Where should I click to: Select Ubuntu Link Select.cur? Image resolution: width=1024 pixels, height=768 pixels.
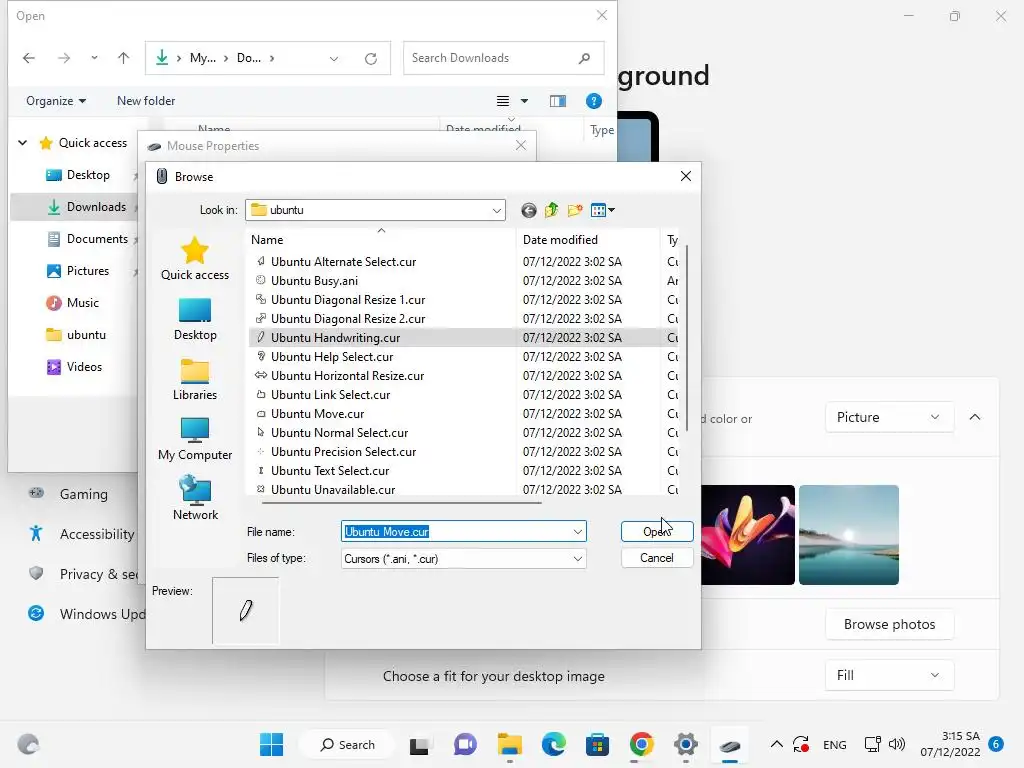330,394
